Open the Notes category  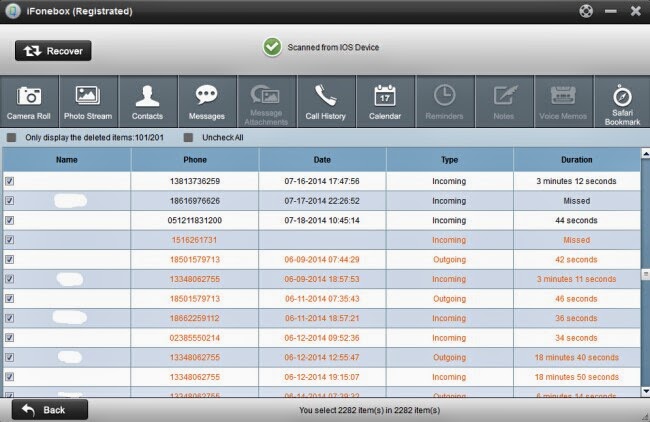click(504, 102)
